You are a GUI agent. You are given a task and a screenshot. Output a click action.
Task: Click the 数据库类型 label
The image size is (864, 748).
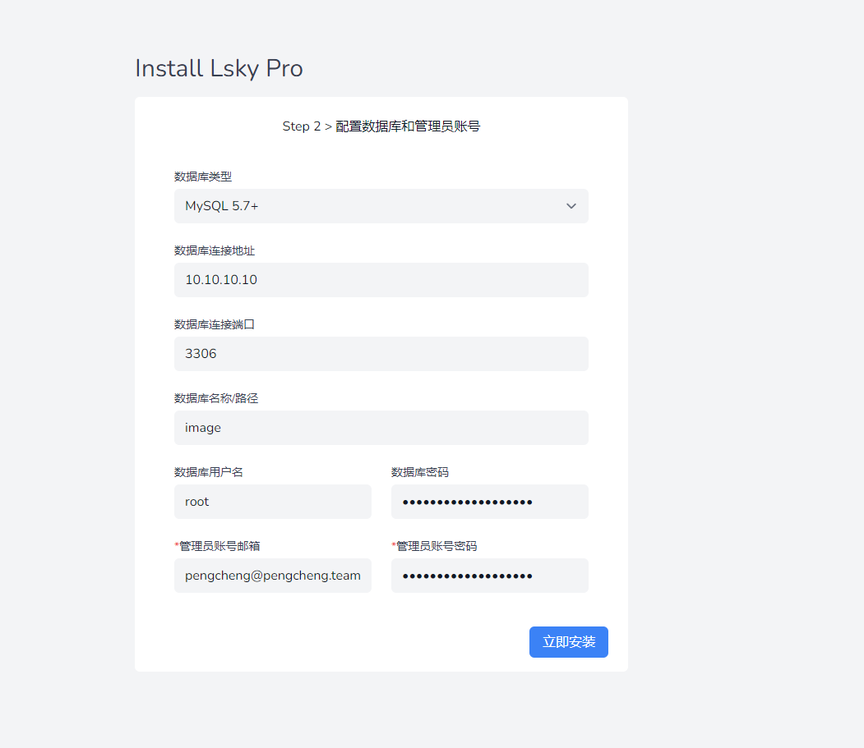pos(203,177)
